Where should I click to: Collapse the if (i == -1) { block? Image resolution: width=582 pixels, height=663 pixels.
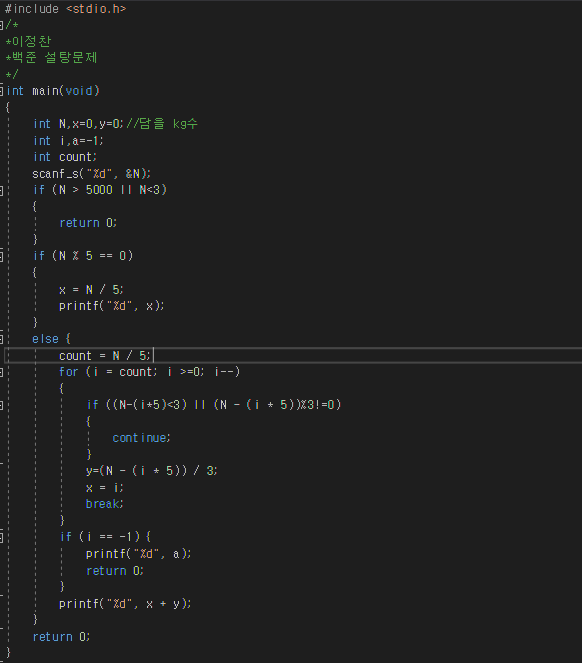pyautogui.click(x=1, y=537)
